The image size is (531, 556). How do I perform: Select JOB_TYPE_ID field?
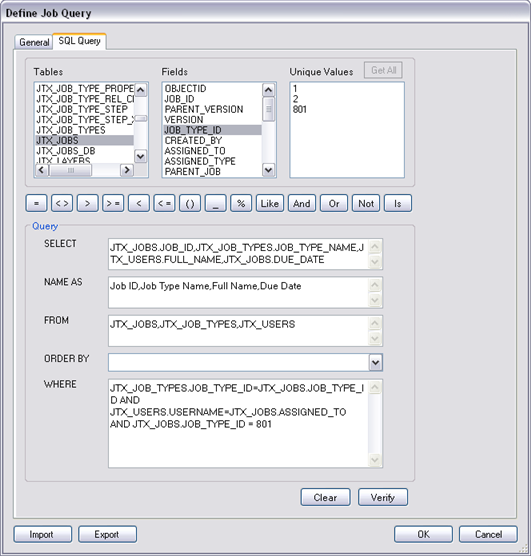pos(212,130)
